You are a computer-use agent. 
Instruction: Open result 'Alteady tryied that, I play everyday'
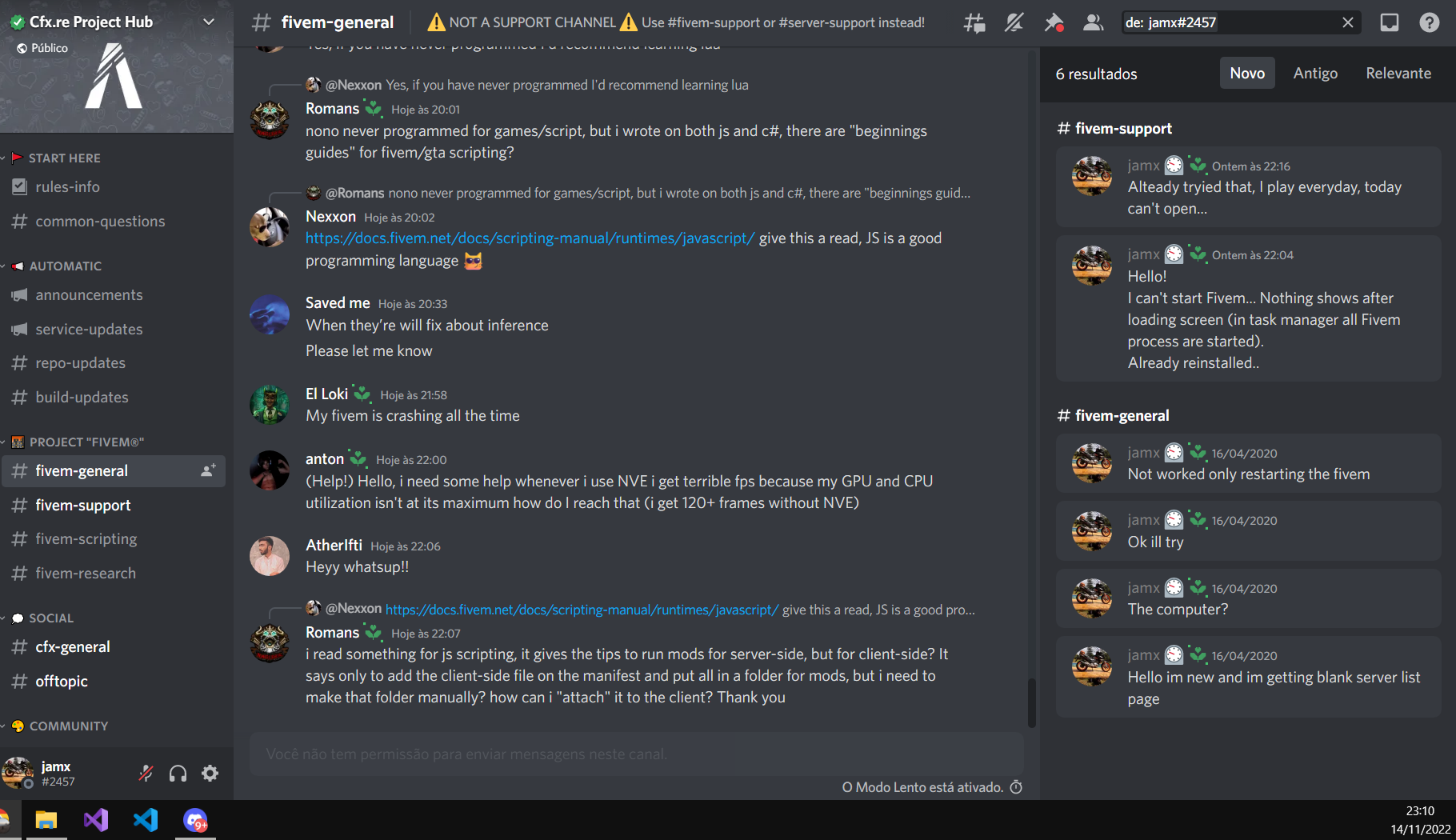[1248, 186]
